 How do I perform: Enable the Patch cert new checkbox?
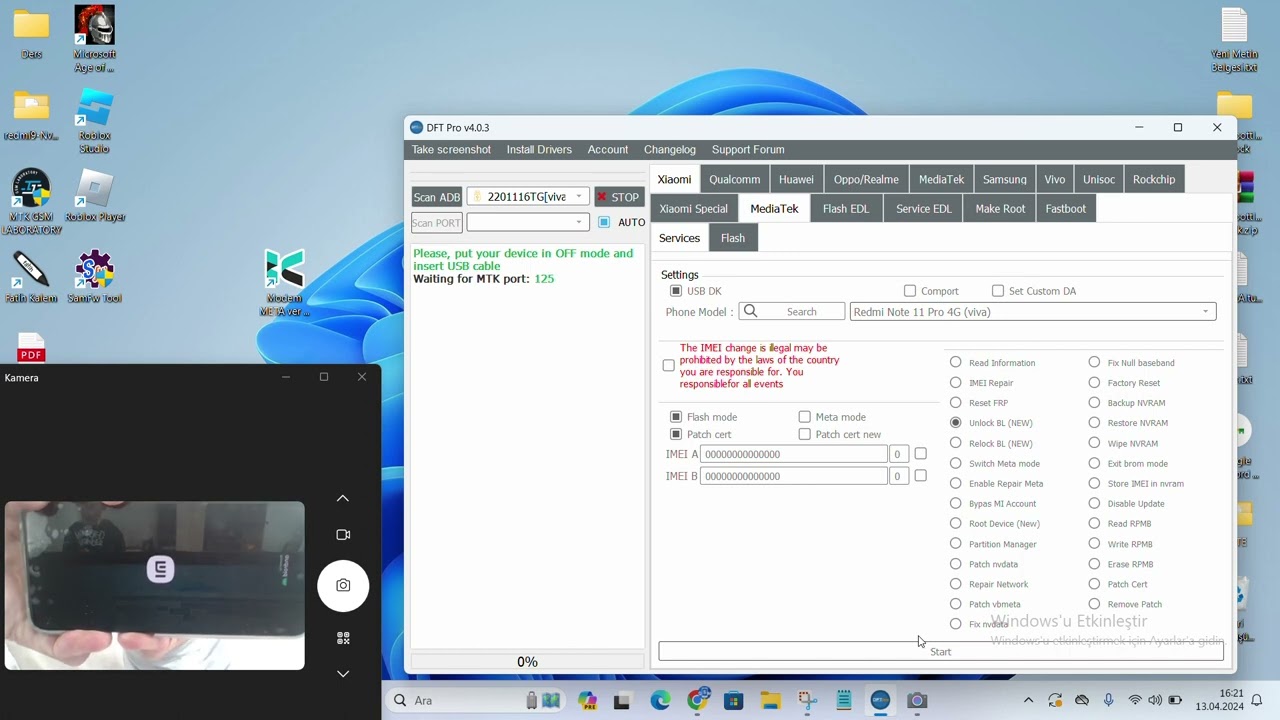coord(805,435)
